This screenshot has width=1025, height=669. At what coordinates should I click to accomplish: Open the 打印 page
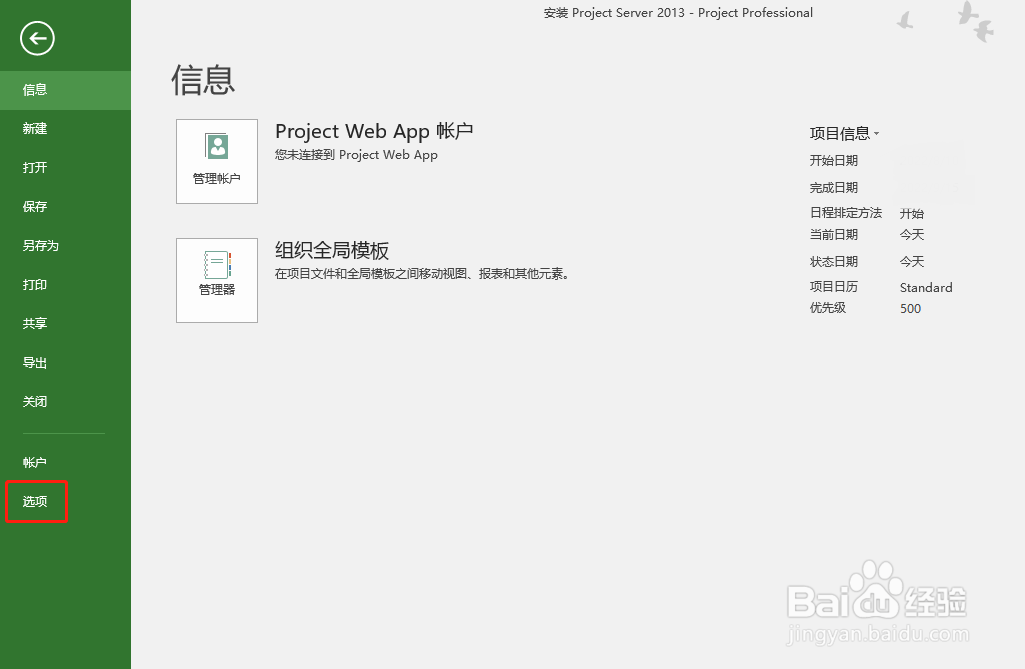(65, 285)
